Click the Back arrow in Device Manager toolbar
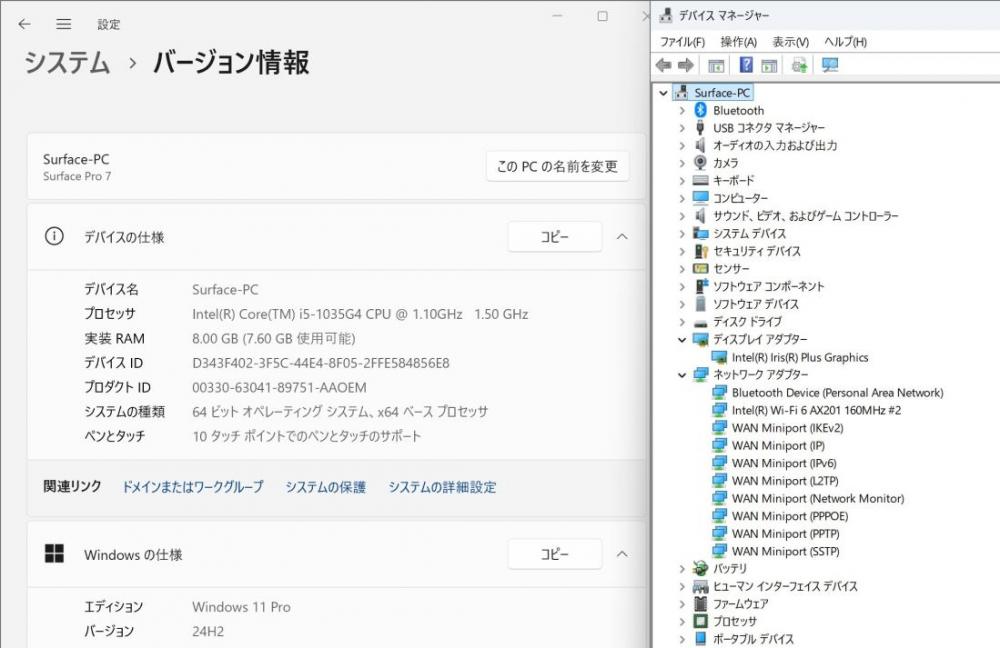 [x=663, y=65]
